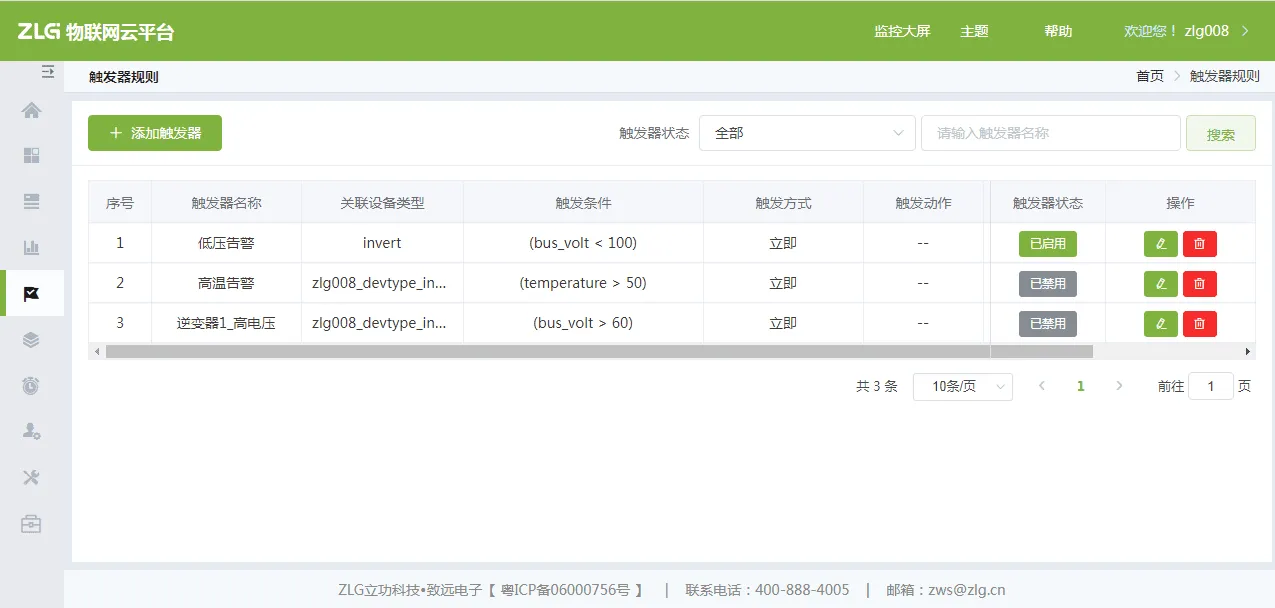Open the alarm clock sidebar icon
The image size is (1275, 608).
(x=31, y=386)
